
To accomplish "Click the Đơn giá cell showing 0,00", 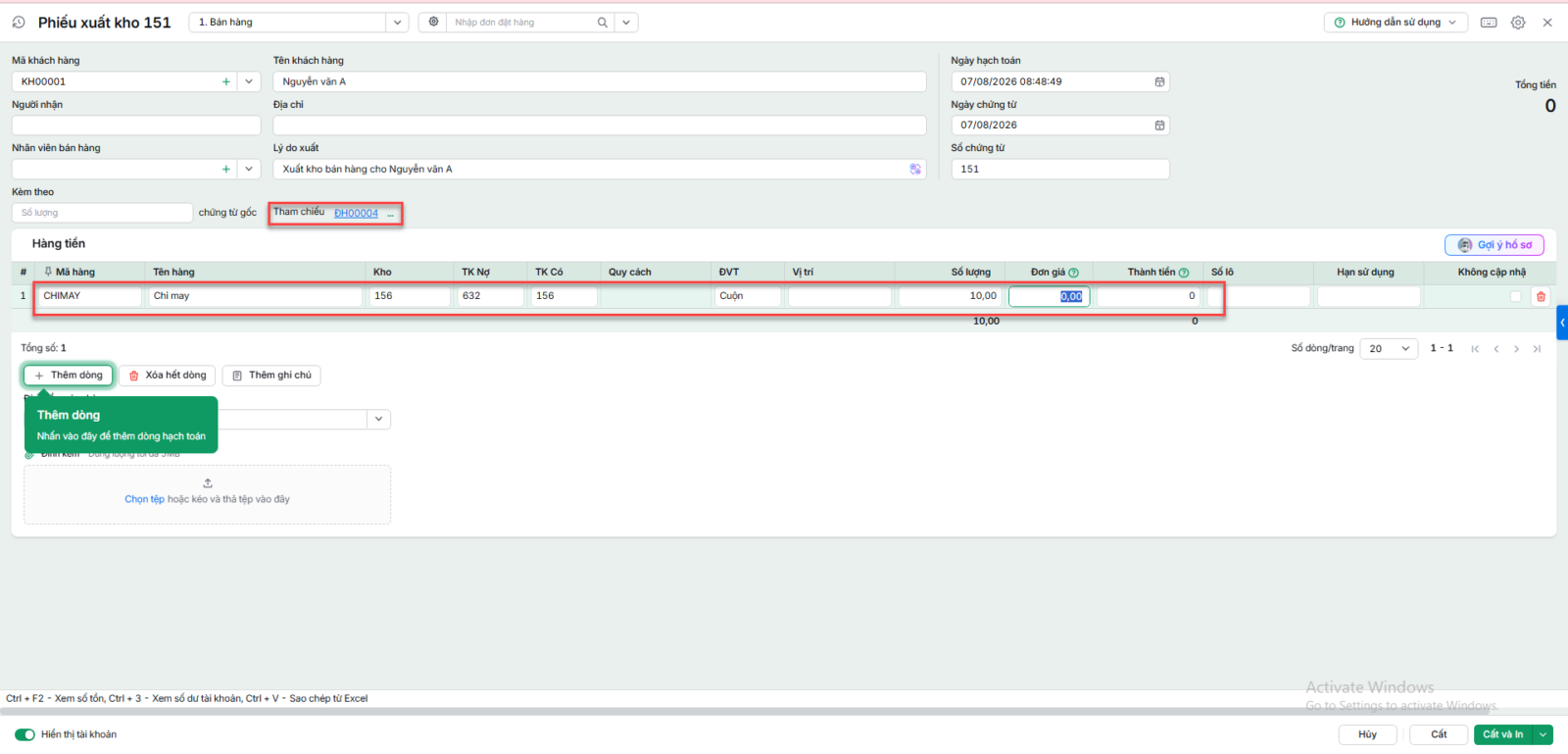I will [1050, 296].
